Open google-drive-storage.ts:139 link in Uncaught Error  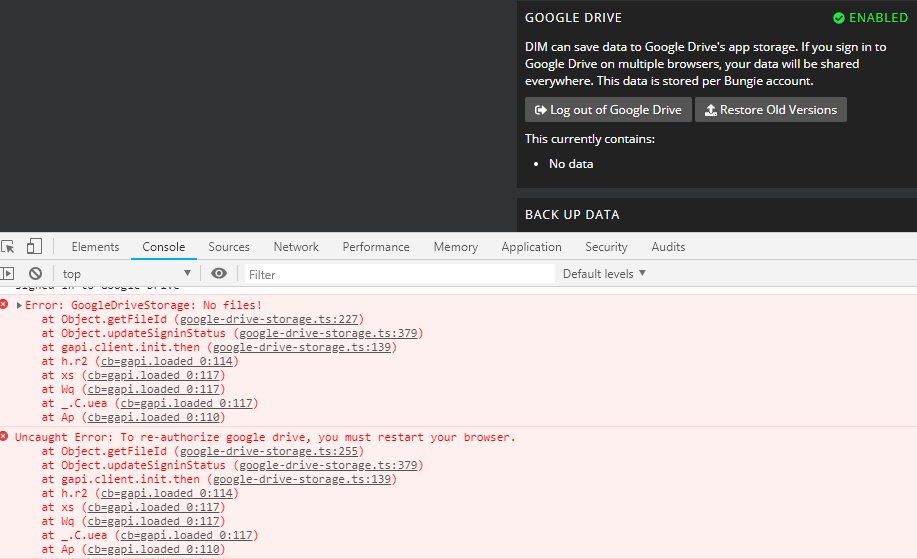(x=302, y=479)
